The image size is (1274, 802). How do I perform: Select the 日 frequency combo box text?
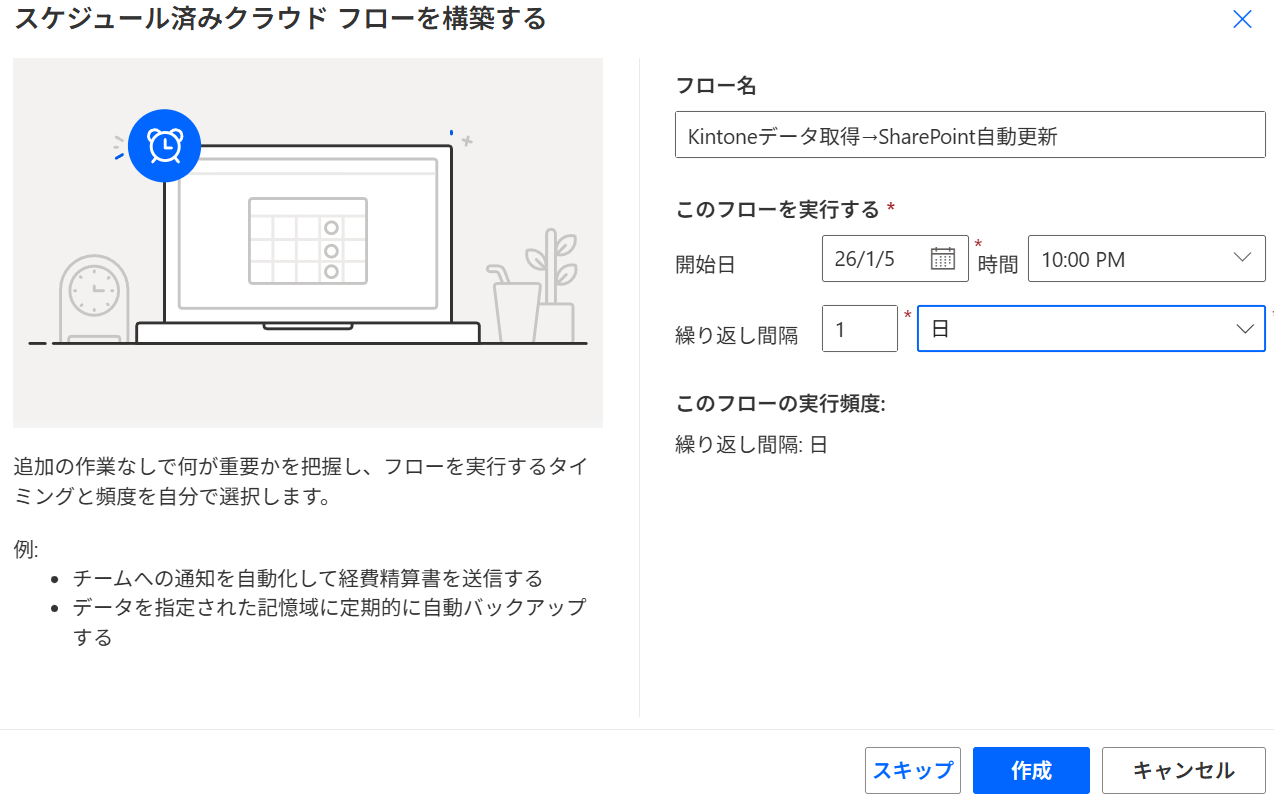click(x=1070, y=329)
